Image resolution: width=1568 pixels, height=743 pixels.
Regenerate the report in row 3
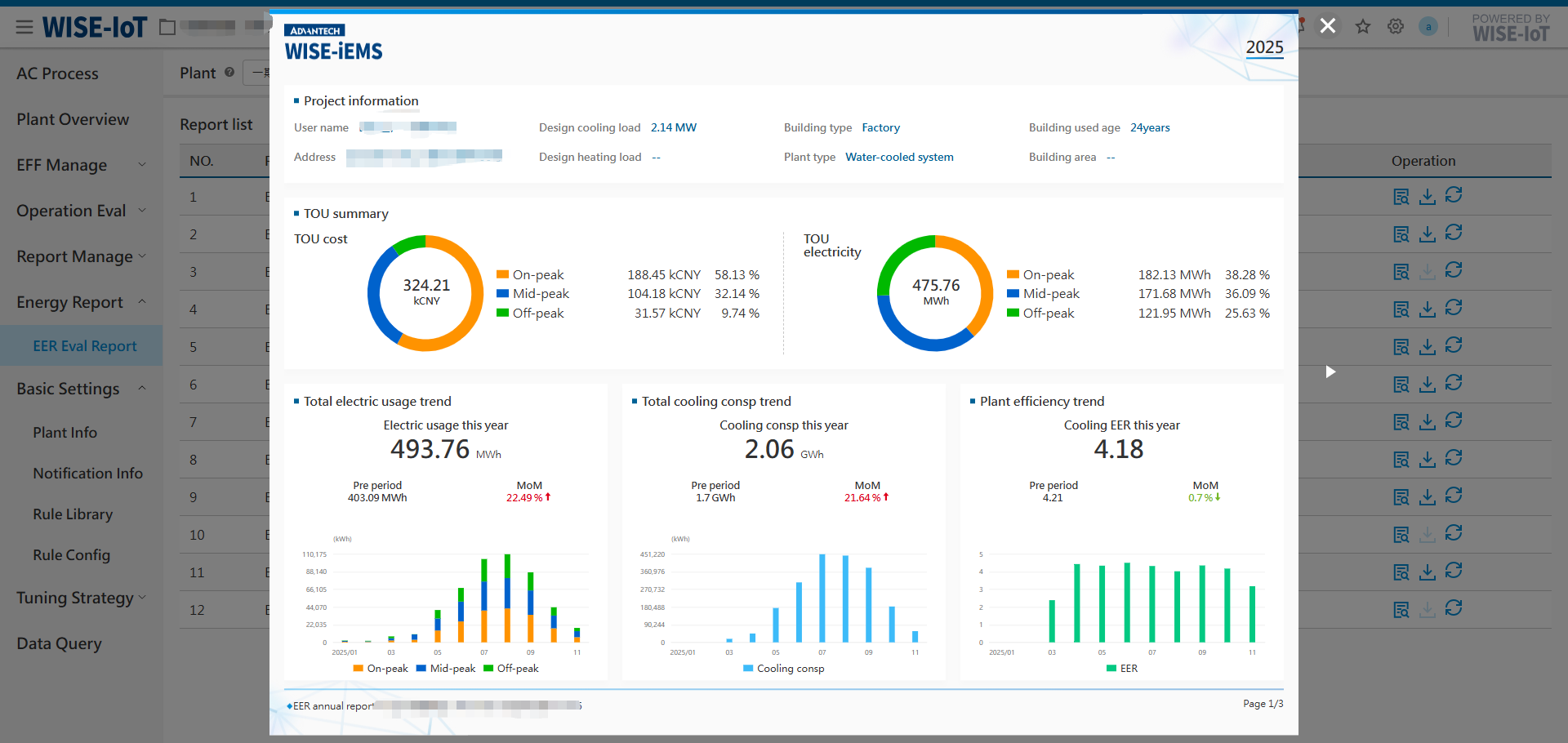point(1454,271)
